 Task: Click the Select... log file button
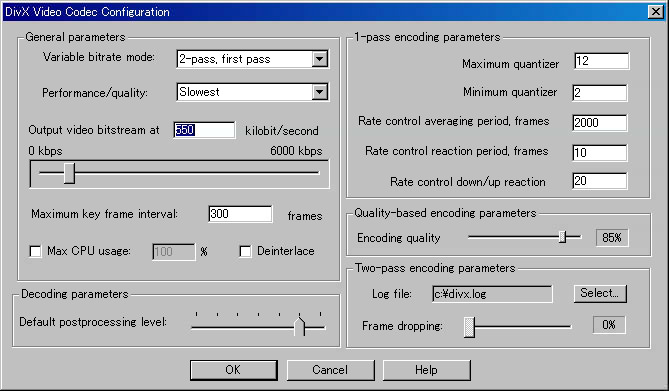(x=600, y=294)
